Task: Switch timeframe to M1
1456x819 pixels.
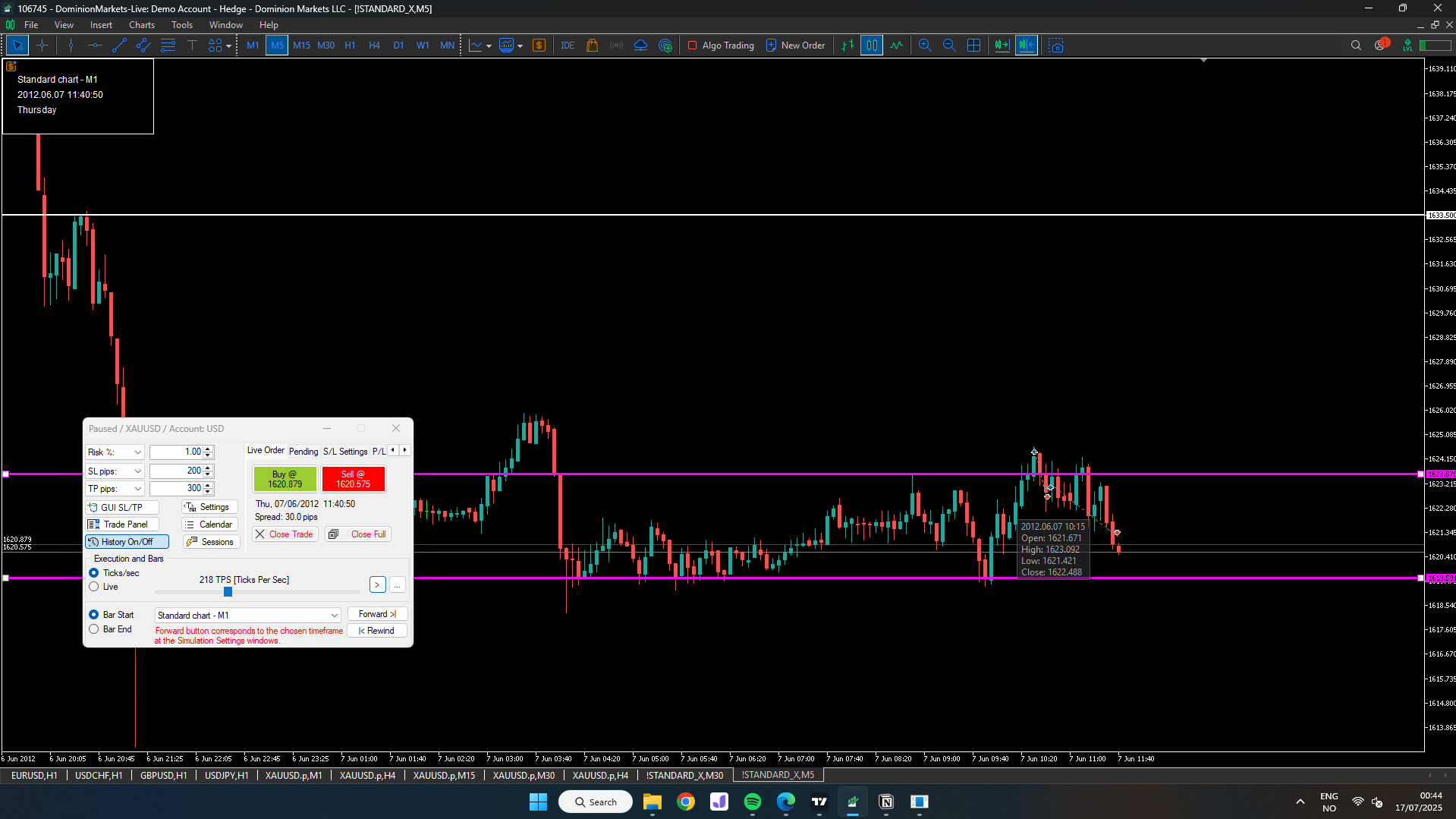Action: [x=253, y=46]
